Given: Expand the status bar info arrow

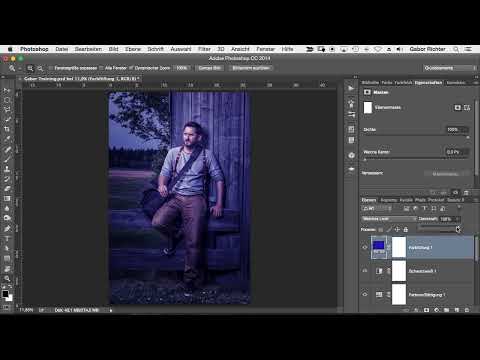Looking at the screenshot, I should click(111, 310).
